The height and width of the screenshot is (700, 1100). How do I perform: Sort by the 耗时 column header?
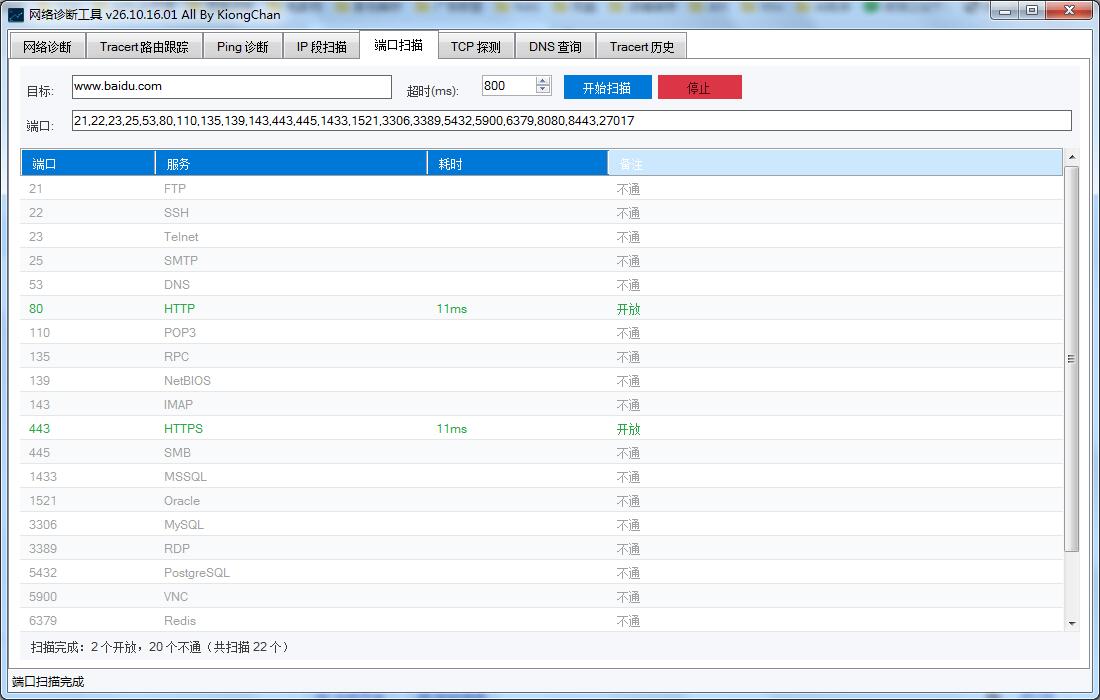518,163
